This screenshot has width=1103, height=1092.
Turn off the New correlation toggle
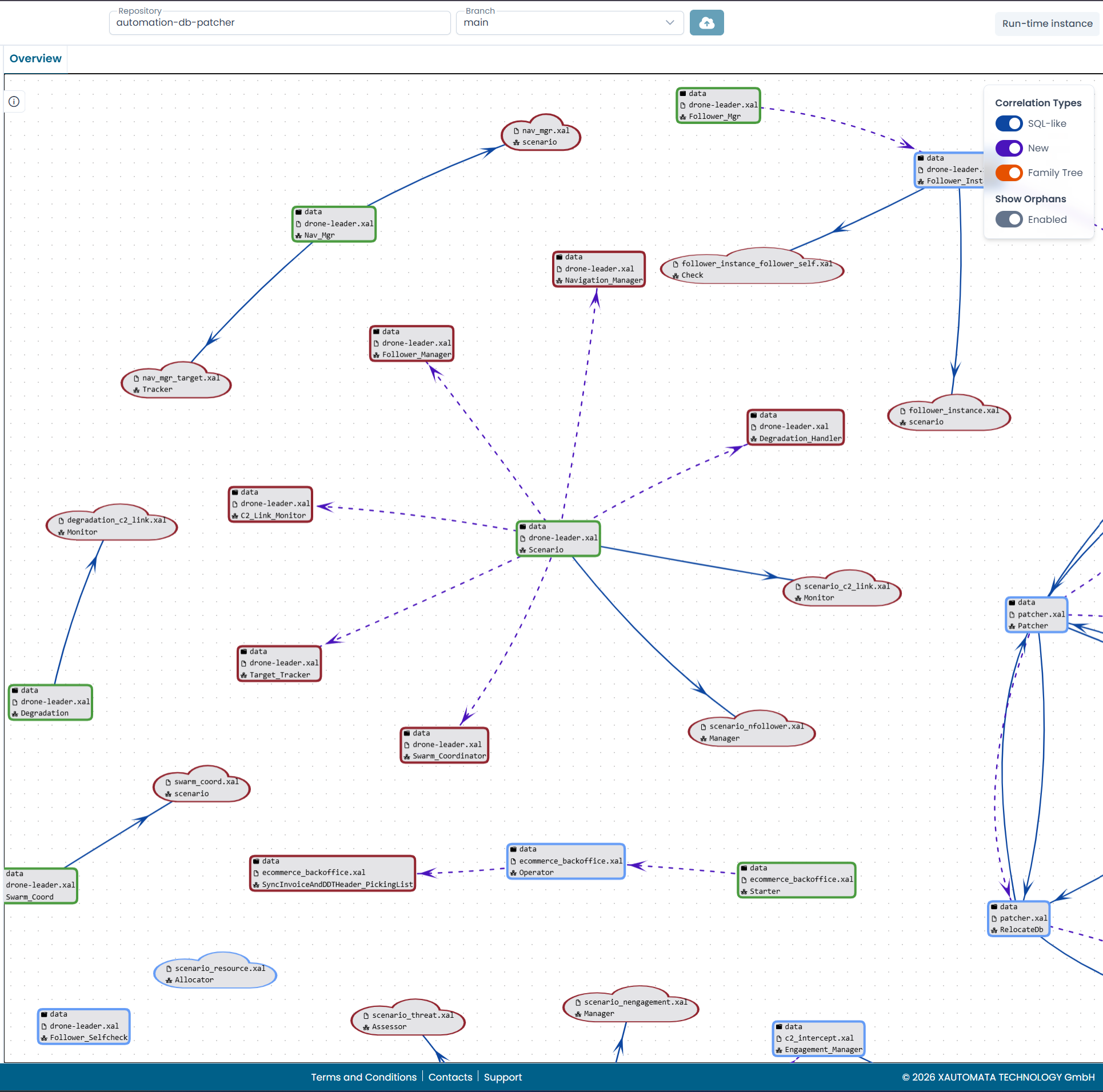(1009, 148)
